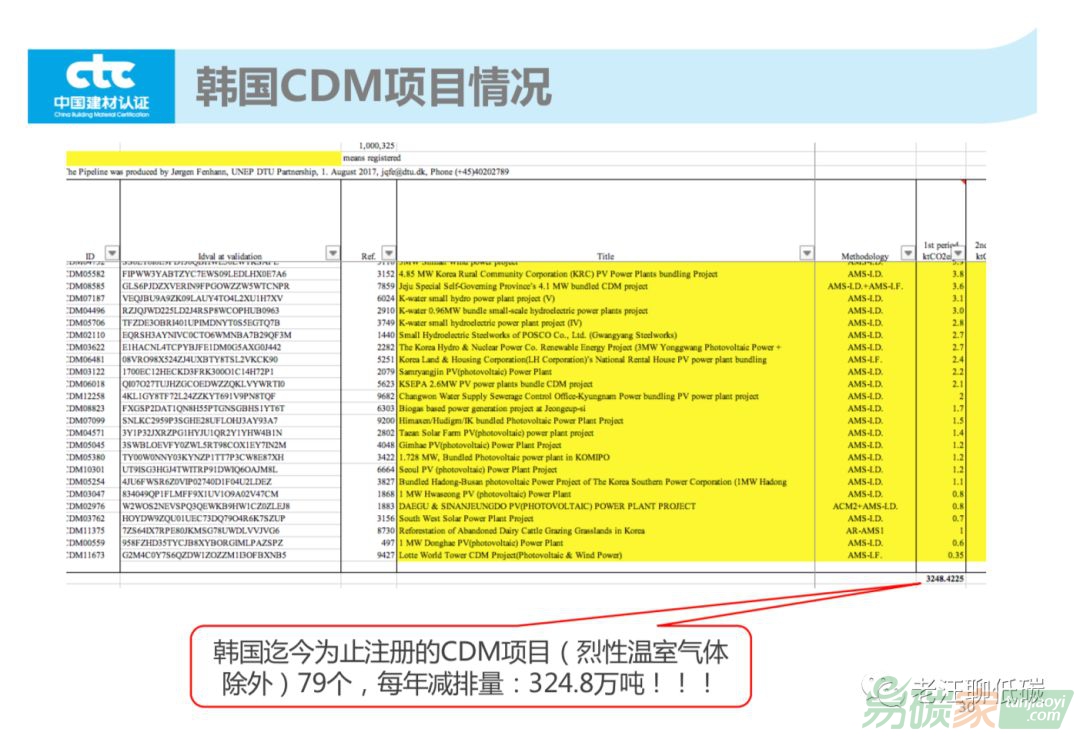Screen dimensions: 1080x739
Task: Click the red comment indicator on the ktCO2e column
Action: coord(963,182)
